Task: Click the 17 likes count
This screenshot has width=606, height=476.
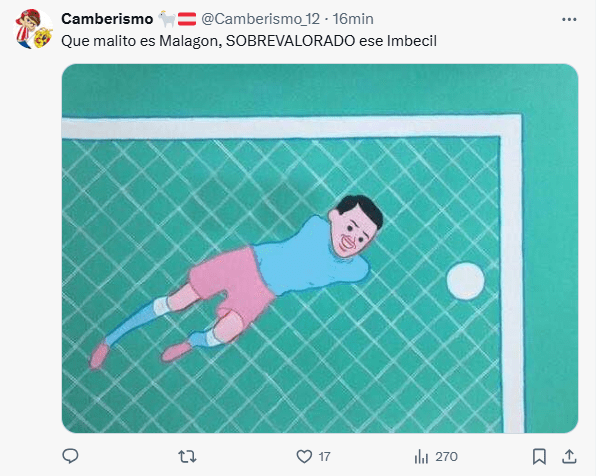Action: [x=324, y=457]
